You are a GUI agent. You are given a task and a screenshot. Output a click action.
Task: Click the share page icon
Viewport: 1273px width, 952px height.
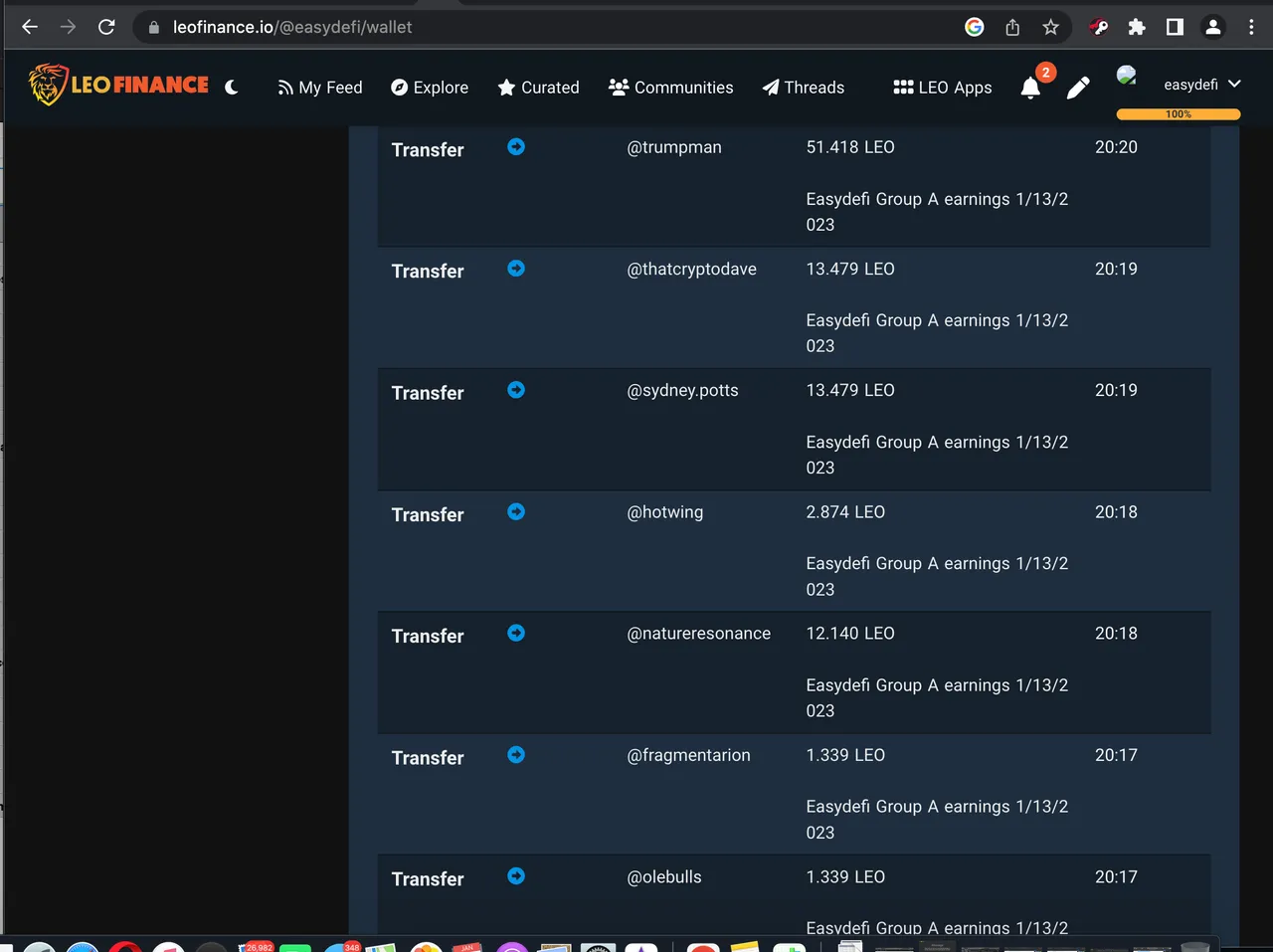tap(1012, 27)
